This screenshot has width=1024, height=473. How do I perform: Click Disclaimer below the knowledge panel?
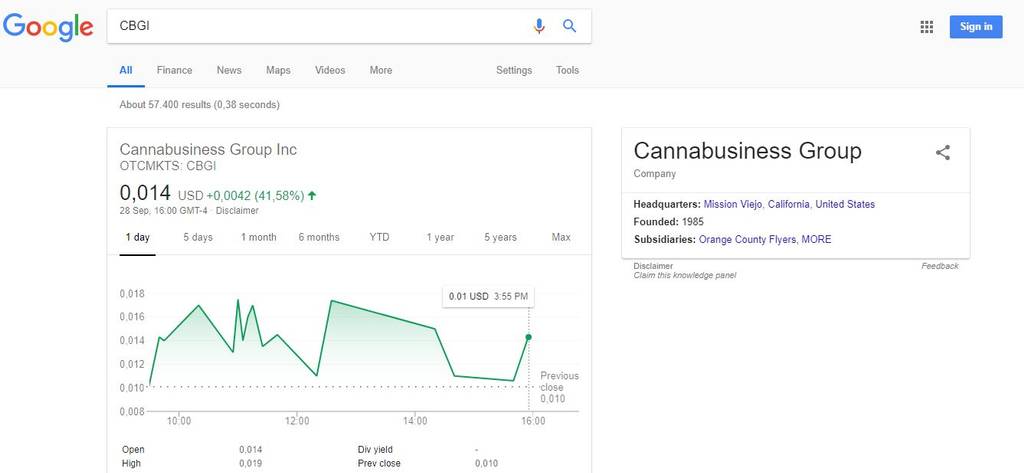click(x=653, y=266)
